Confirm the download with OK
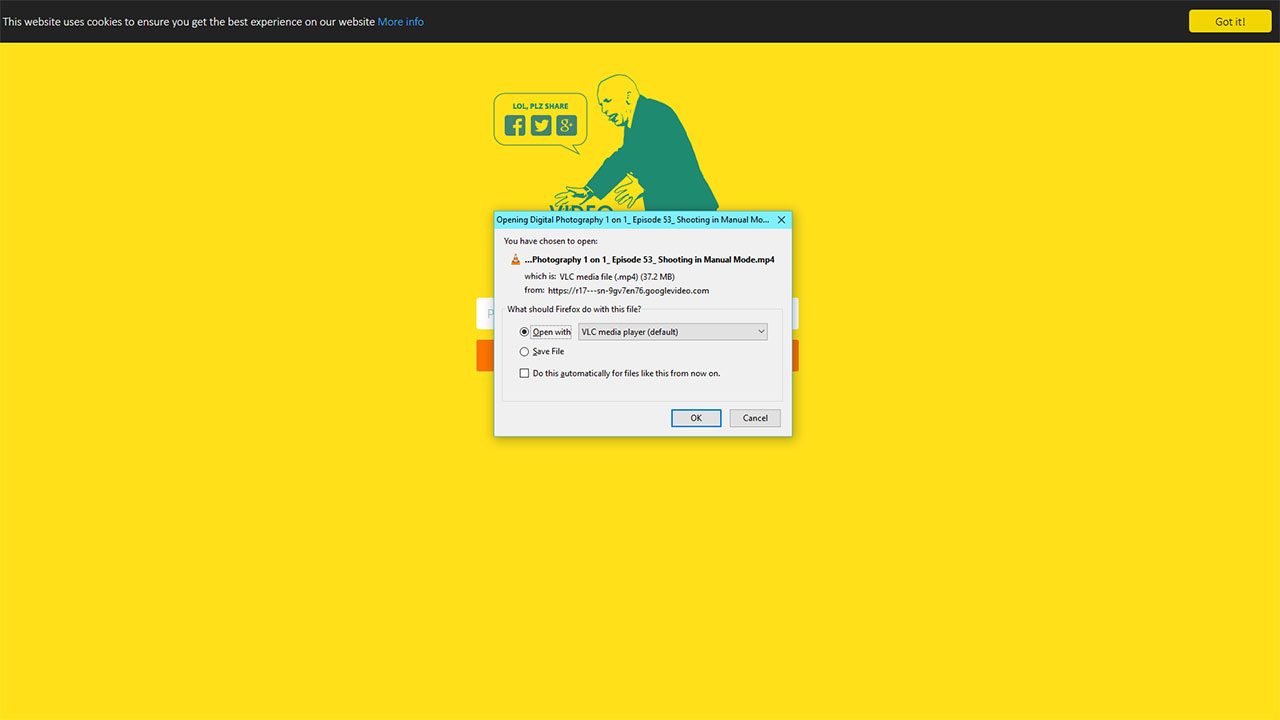This screenshot has height=720, width=1280. click(696, 418)
